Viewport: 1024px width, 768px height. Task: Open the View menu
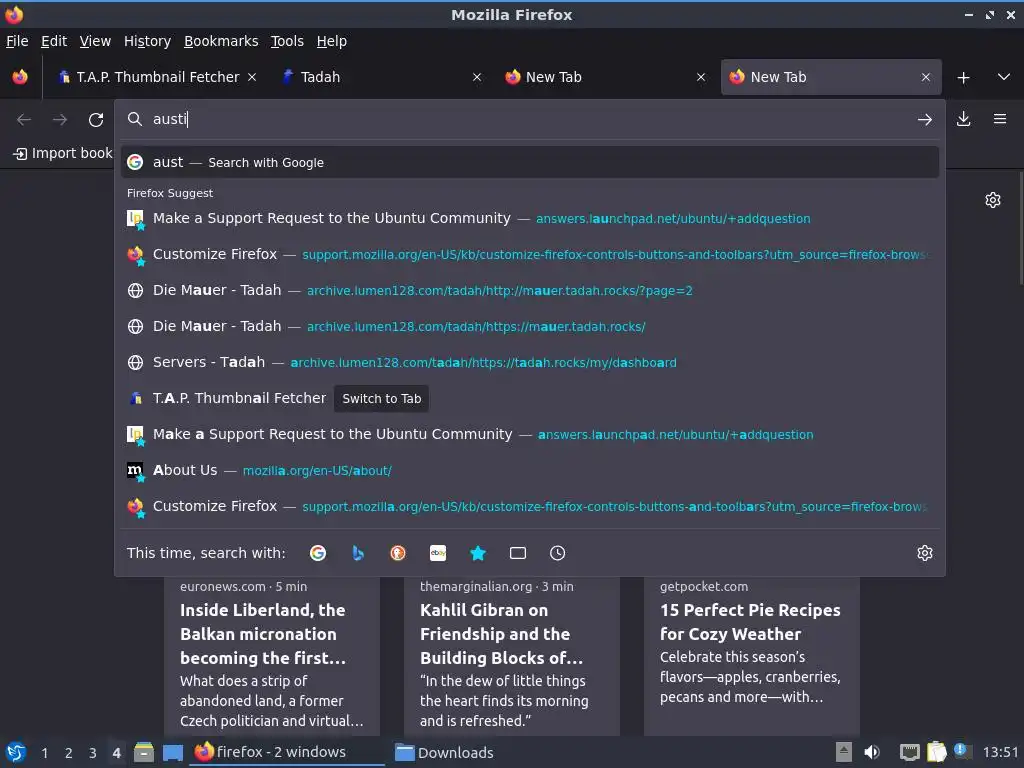pyautogui.click(x=95, y=41)
